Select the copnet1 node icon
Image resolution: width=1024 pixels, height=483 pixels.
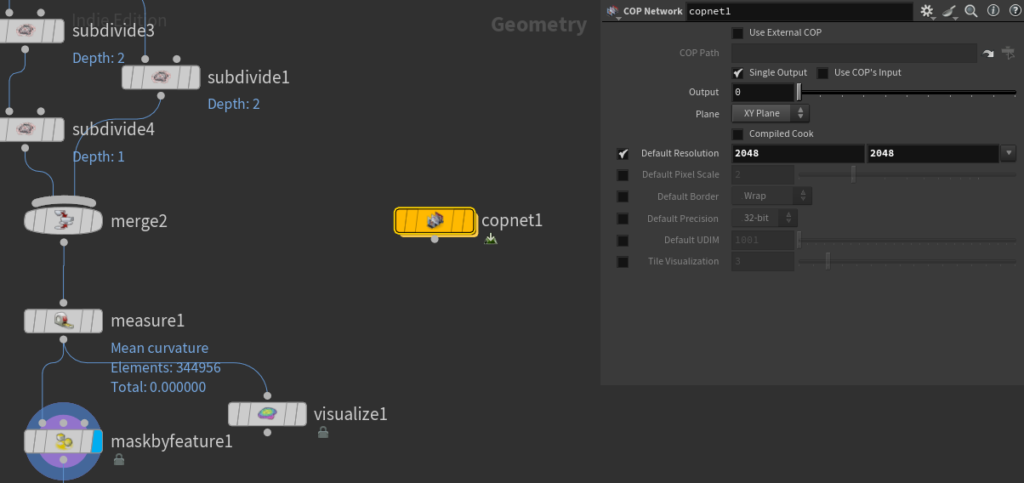tap(434, 220)
